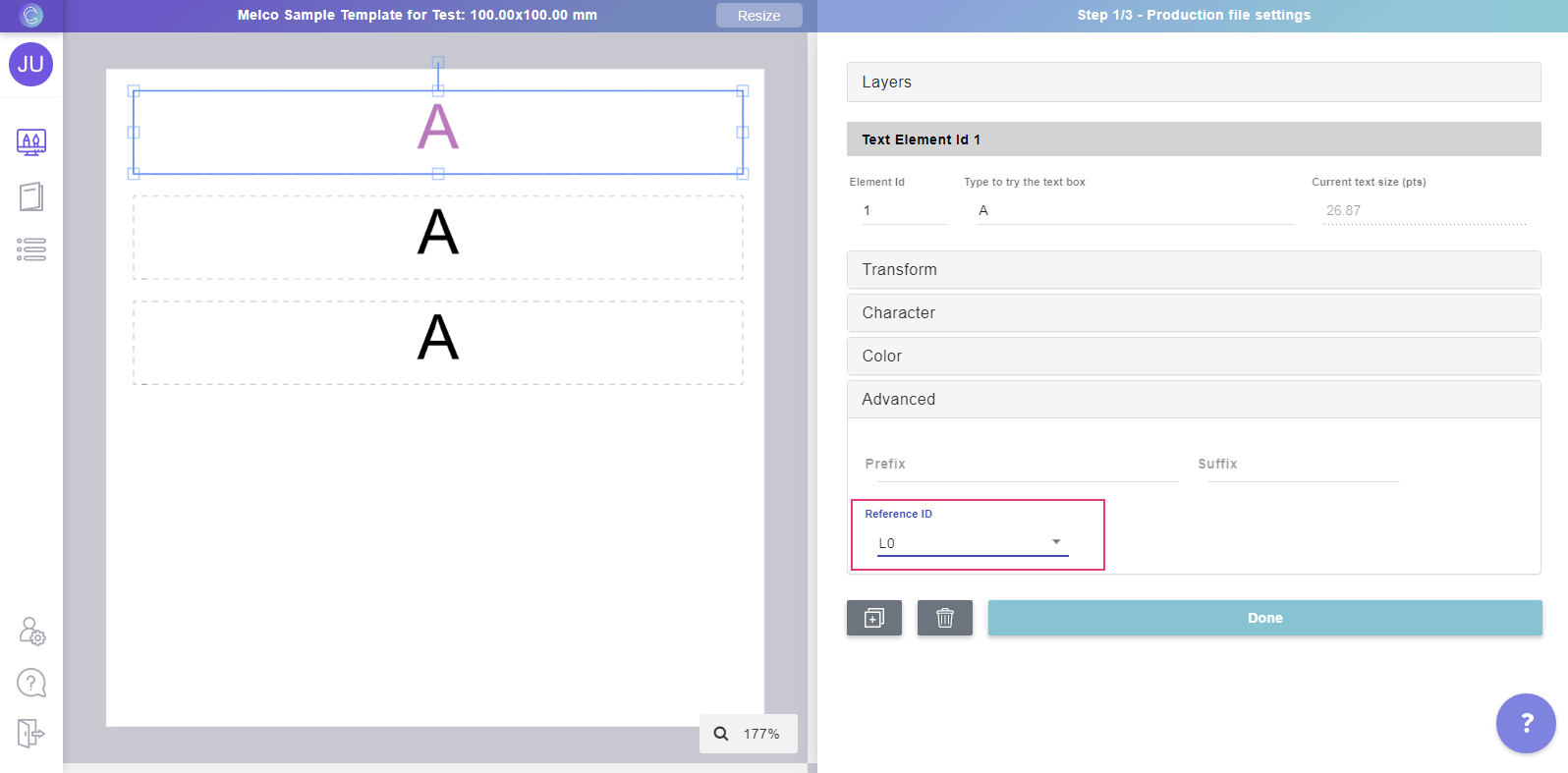Expand the Layers section
Image resolution: width=1568 pixels, height=773 pixels.
[x=1193, y=83]
